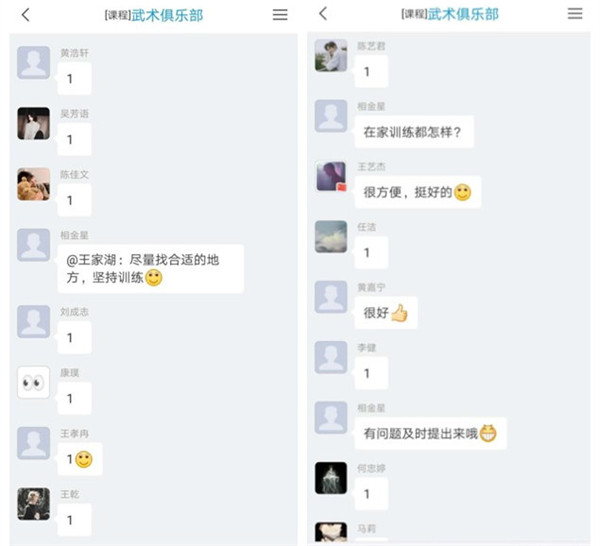Tap the grinning emoji after 提出来哦
This screenshot has width=600, height=546.
click(488, 433)
